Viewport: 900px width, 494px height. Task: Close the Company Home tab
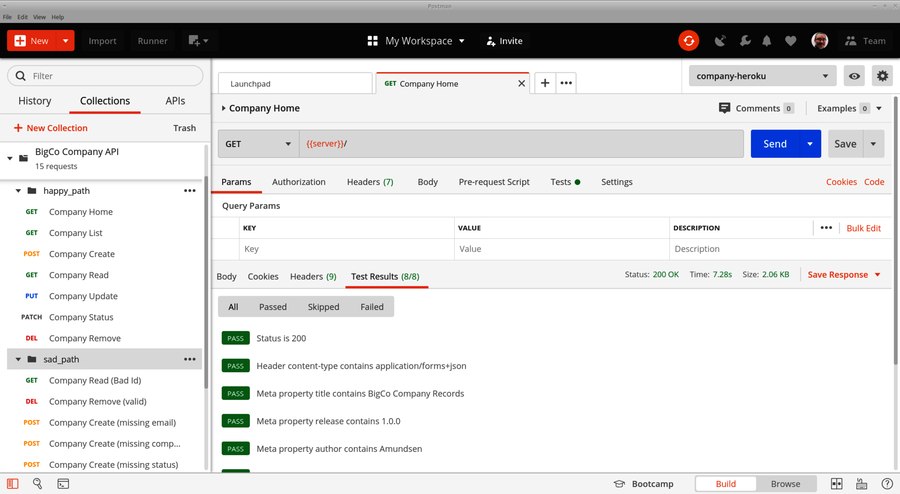tap(521, 83)
